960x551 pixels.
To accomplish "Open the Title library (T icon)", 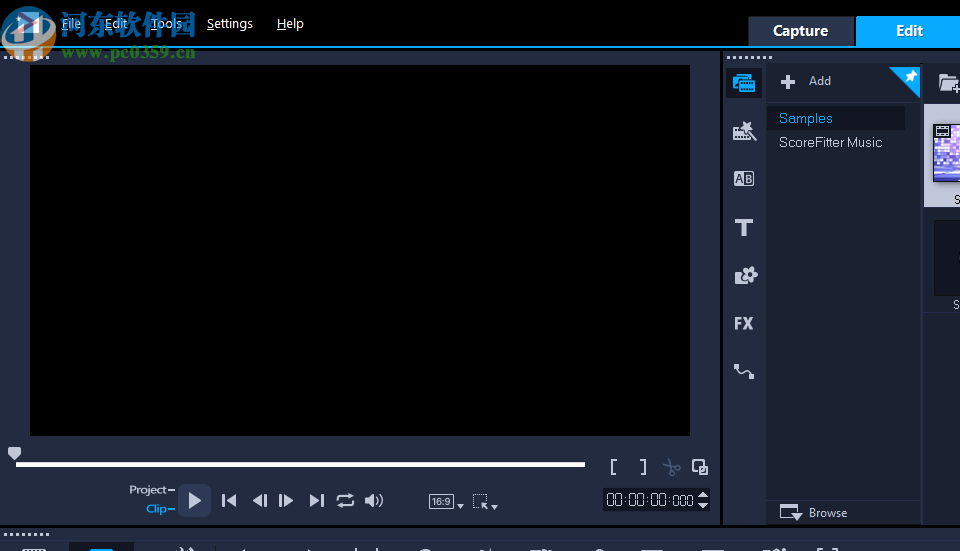I will pyautogui.click(x=744, y=227).
